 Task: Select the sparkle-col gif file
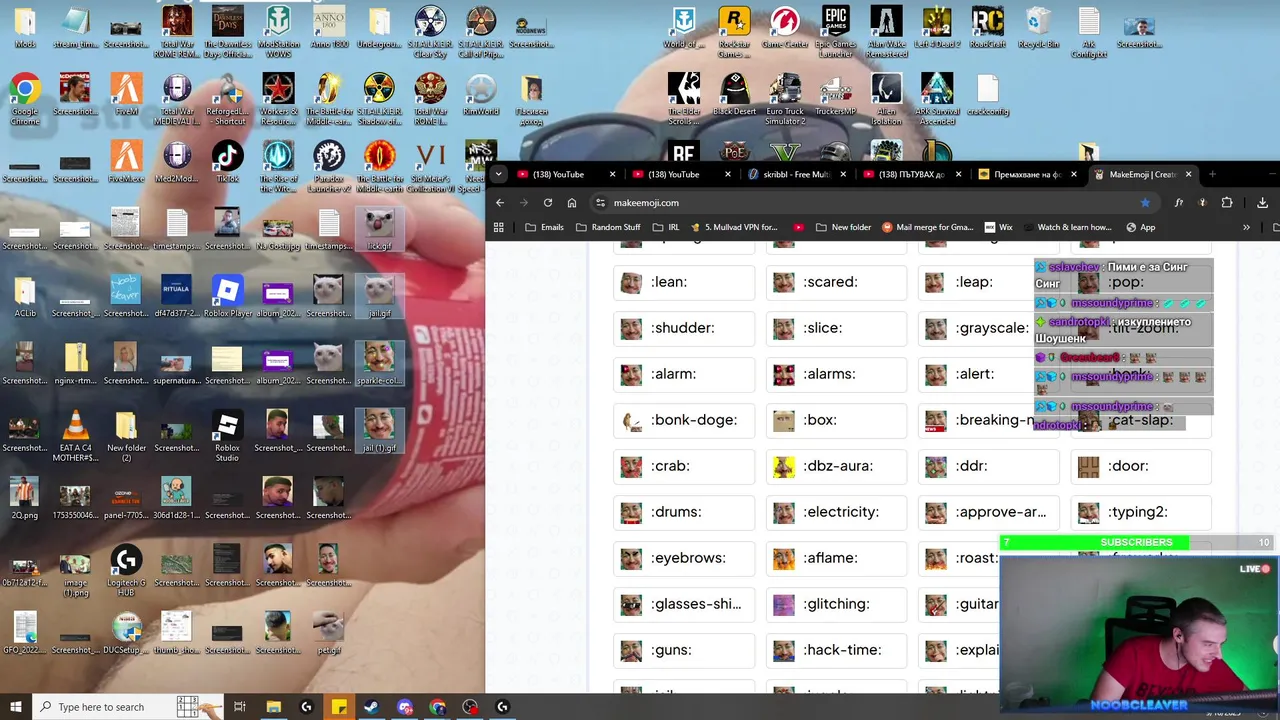point(379,364)
